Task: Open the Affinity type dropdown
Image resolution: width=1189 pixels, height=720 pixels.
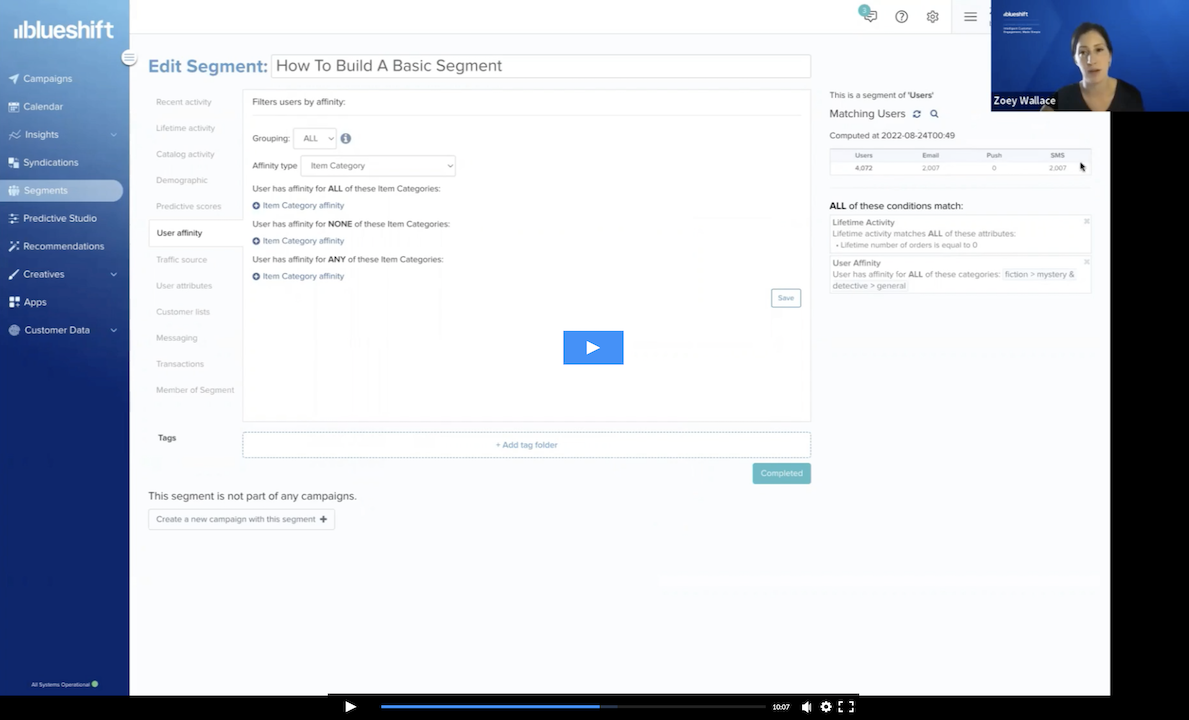Action: (378, 166)
